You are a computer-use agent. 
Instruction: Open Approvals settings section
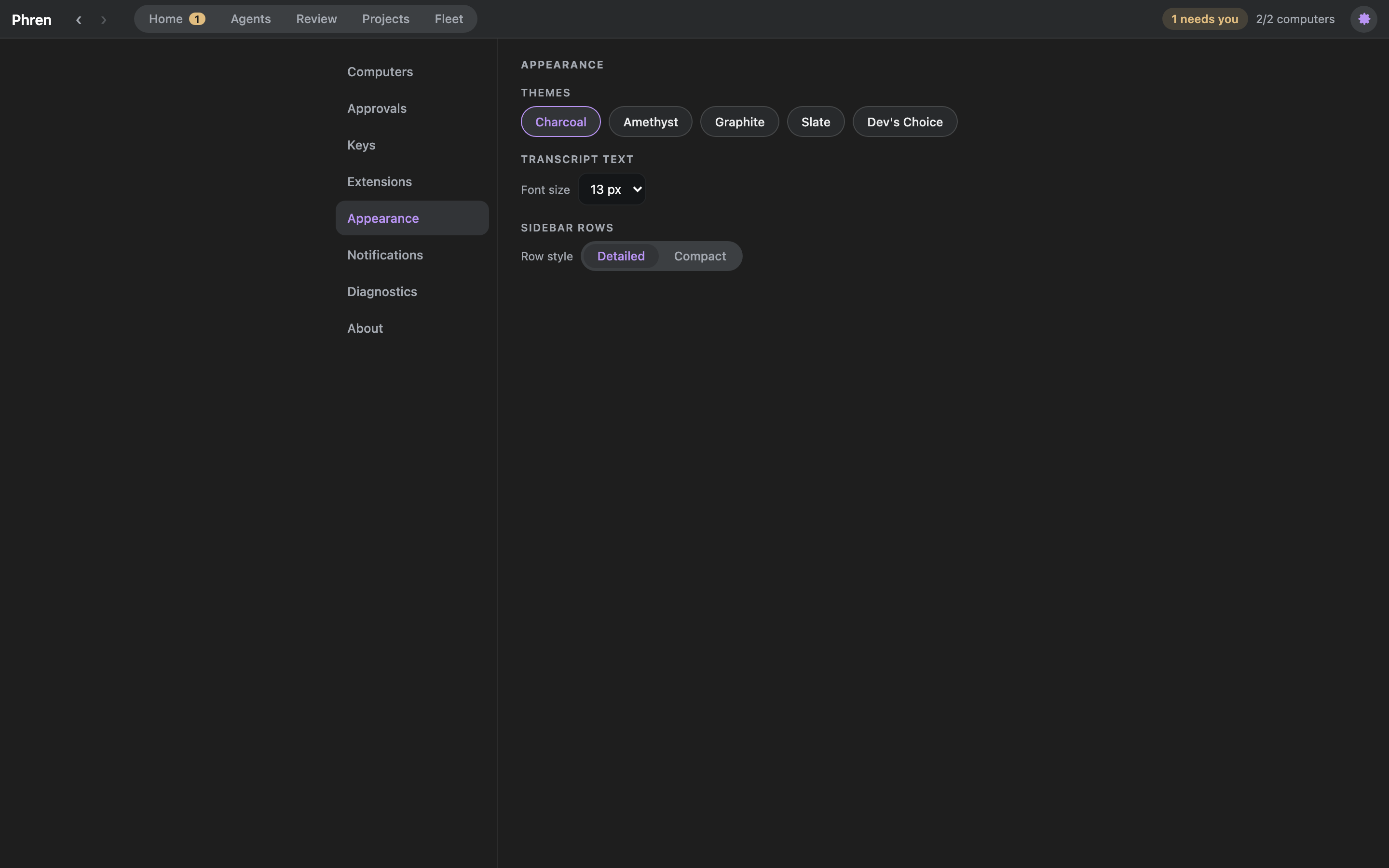coord(412,108)
